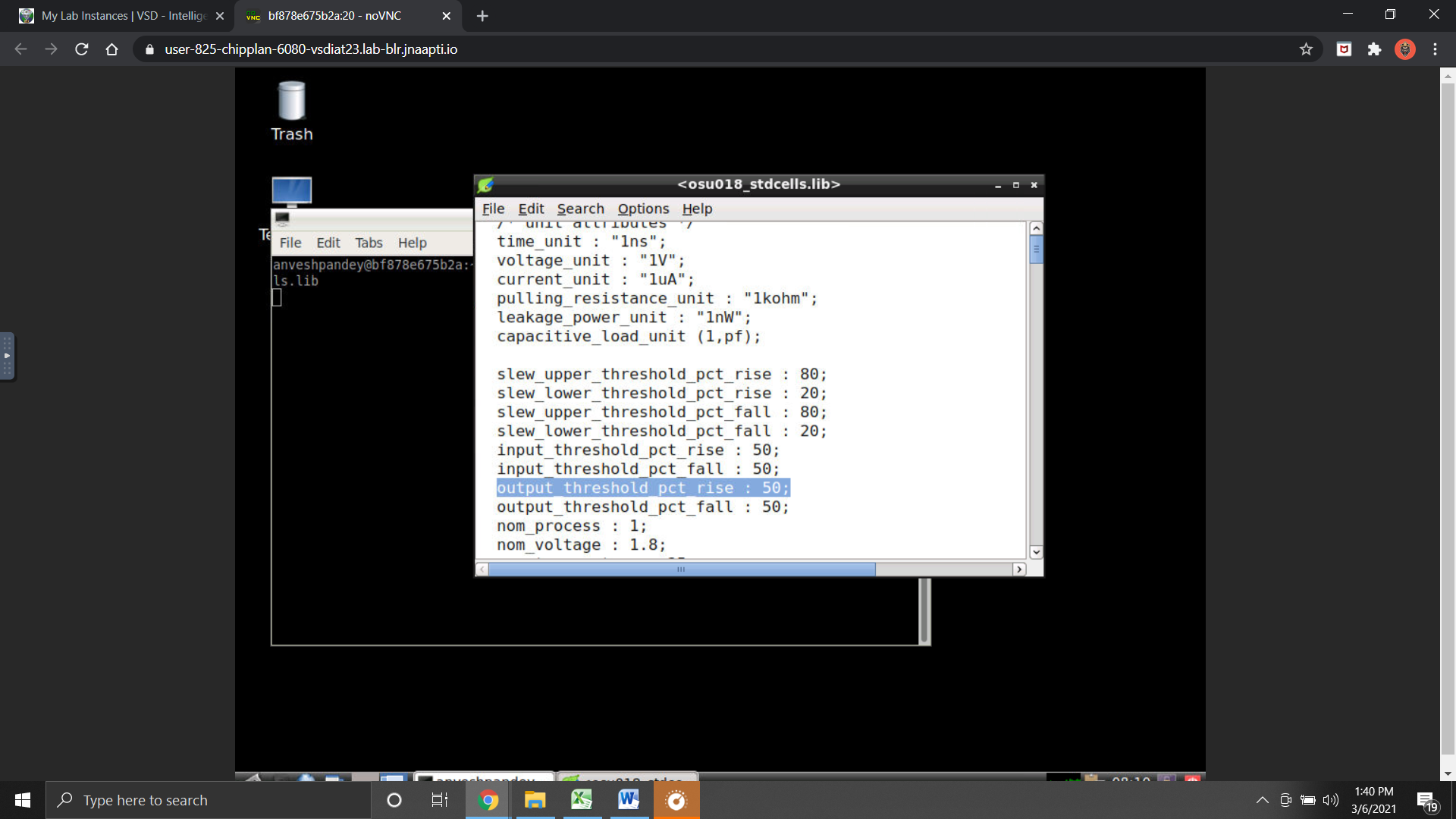Click the Task View icon on taskbar
The height and width of the screenshot is (819, 1456).
(x=439, y=800)
